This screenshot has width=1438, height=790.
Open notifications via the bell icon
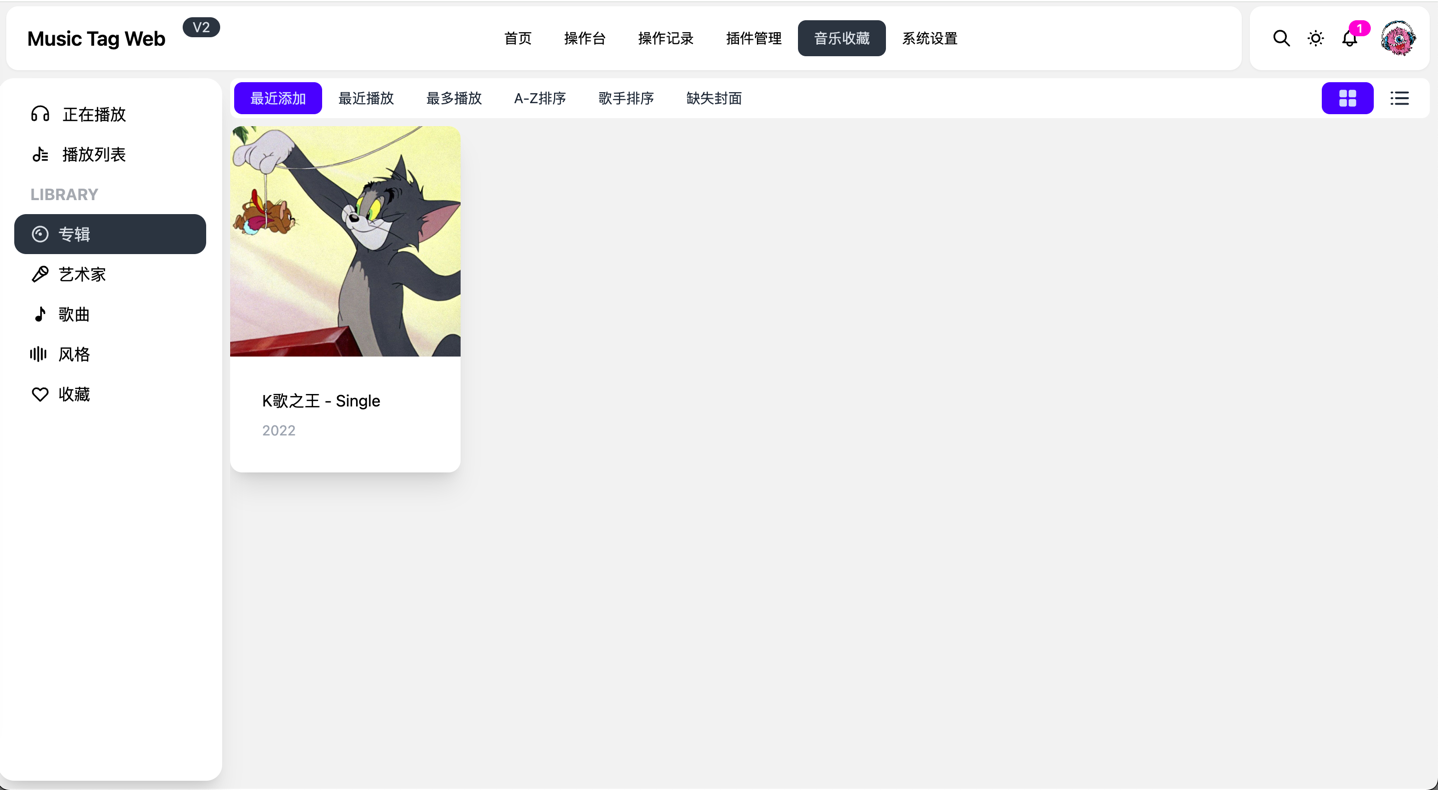[1350, 40]
